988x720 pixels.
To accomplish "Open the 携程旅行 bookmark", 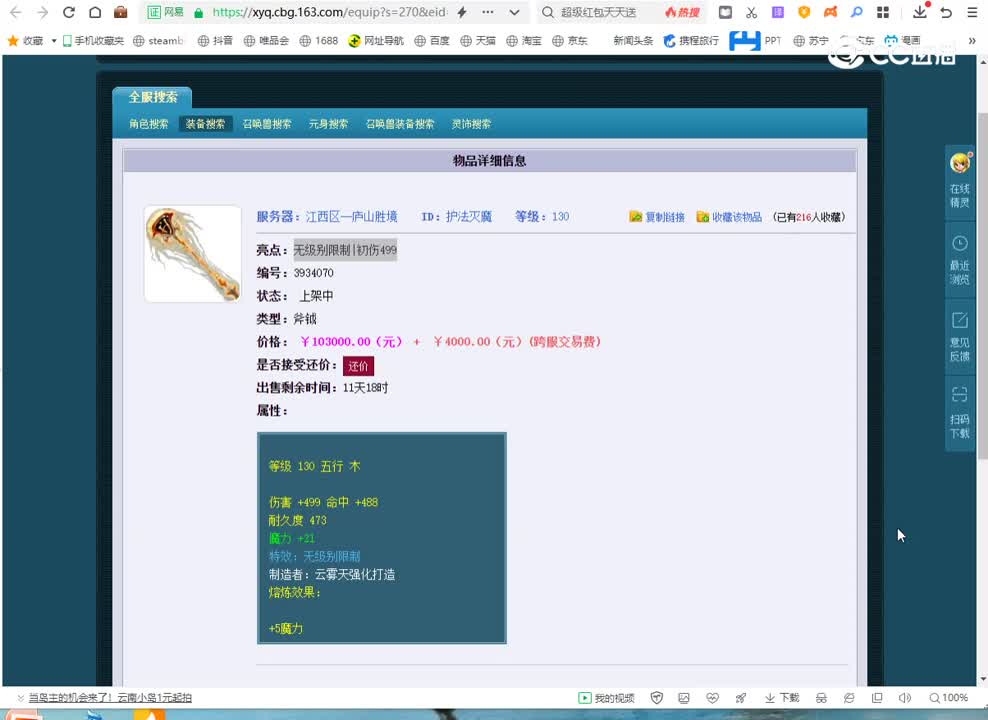I will tap(691, 40).
